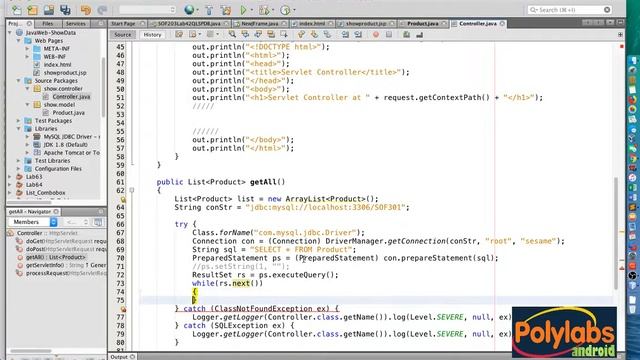Click the Projects panel horizontal scrollbar
The image size is (640, 360).
(29, 202)
